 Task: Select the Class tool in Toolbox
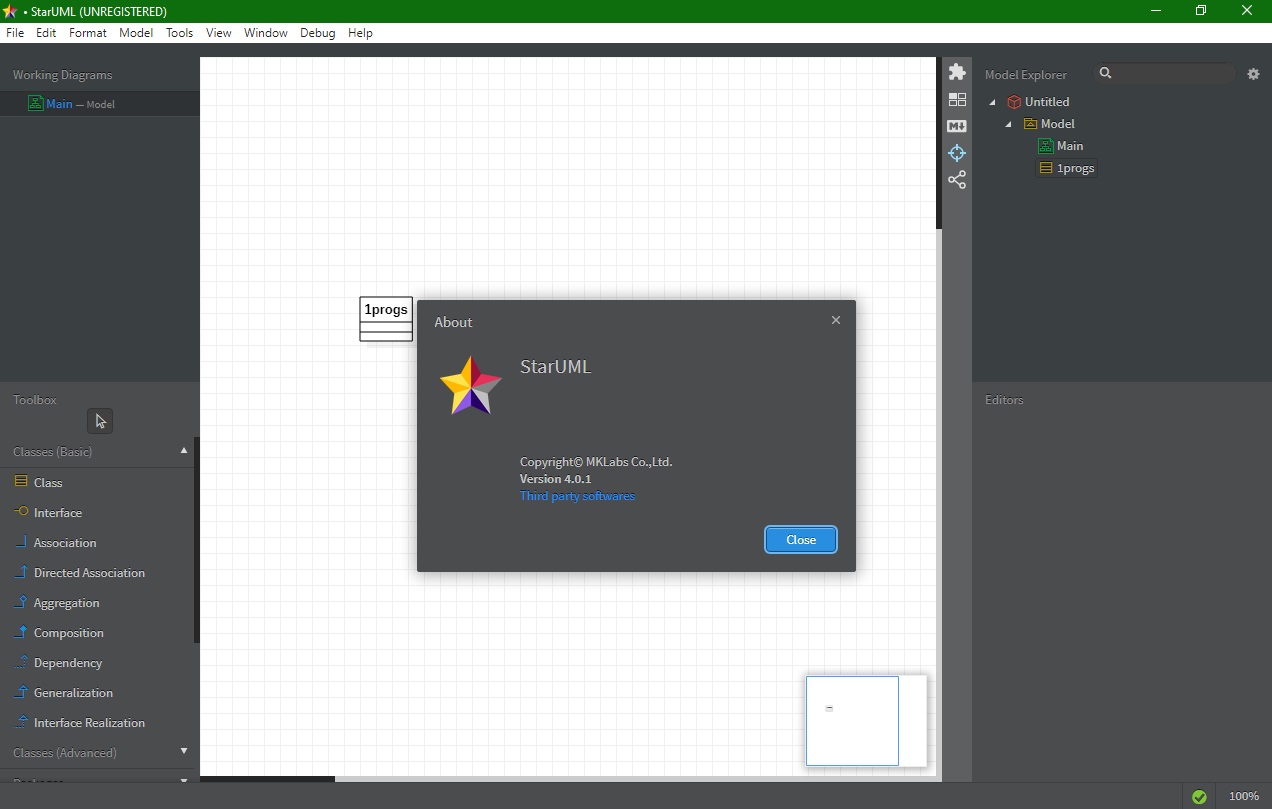point(96,482)
